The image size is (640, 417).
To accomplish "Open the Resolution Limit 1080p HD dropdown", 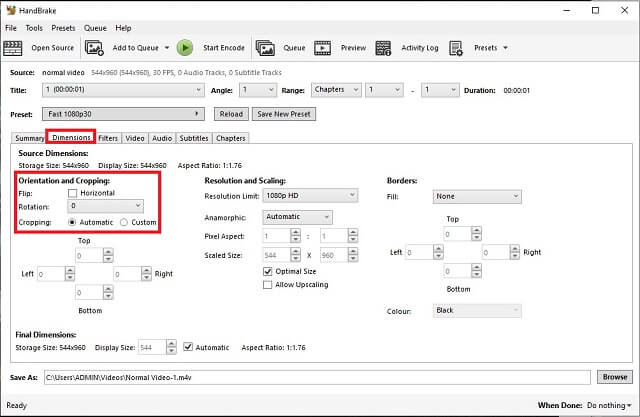I will (x=310, y=196).
